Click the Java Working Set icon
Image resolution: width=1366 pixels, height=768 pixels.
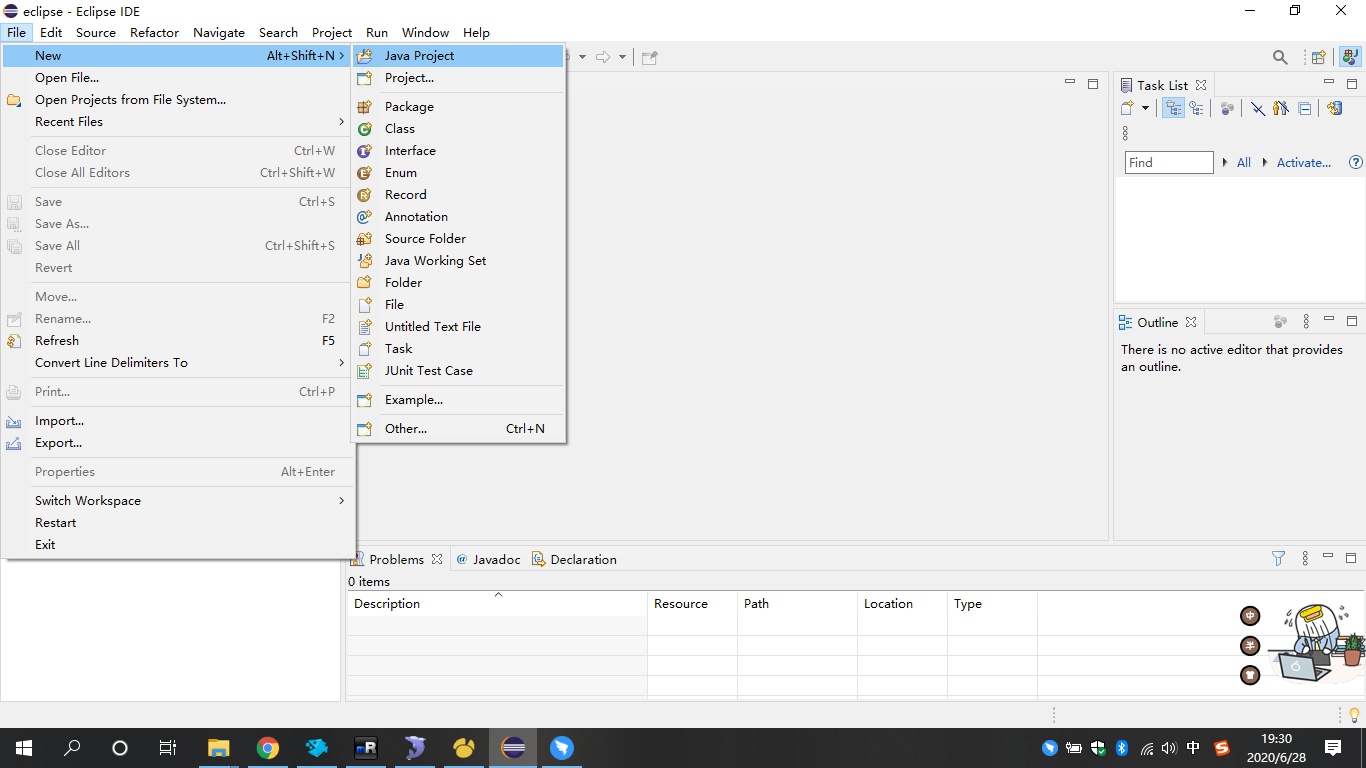[365, 261]
